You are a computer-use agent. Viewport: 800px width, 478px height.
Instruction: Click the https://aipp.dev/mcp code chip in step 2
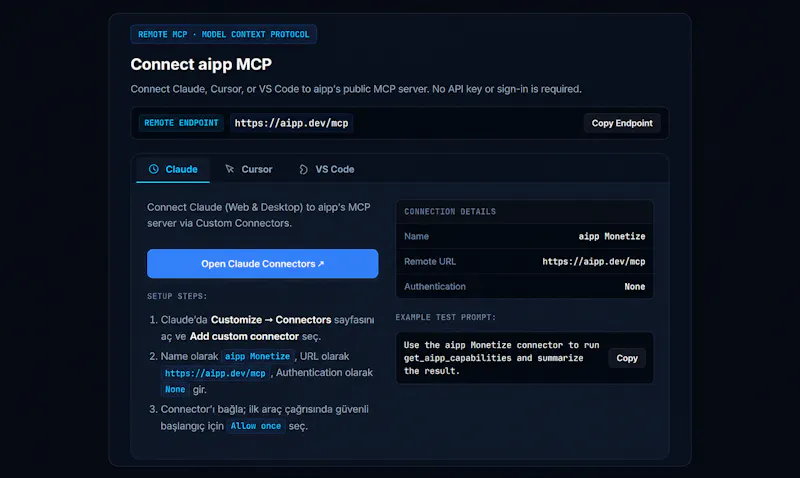(x=215, y=373)
